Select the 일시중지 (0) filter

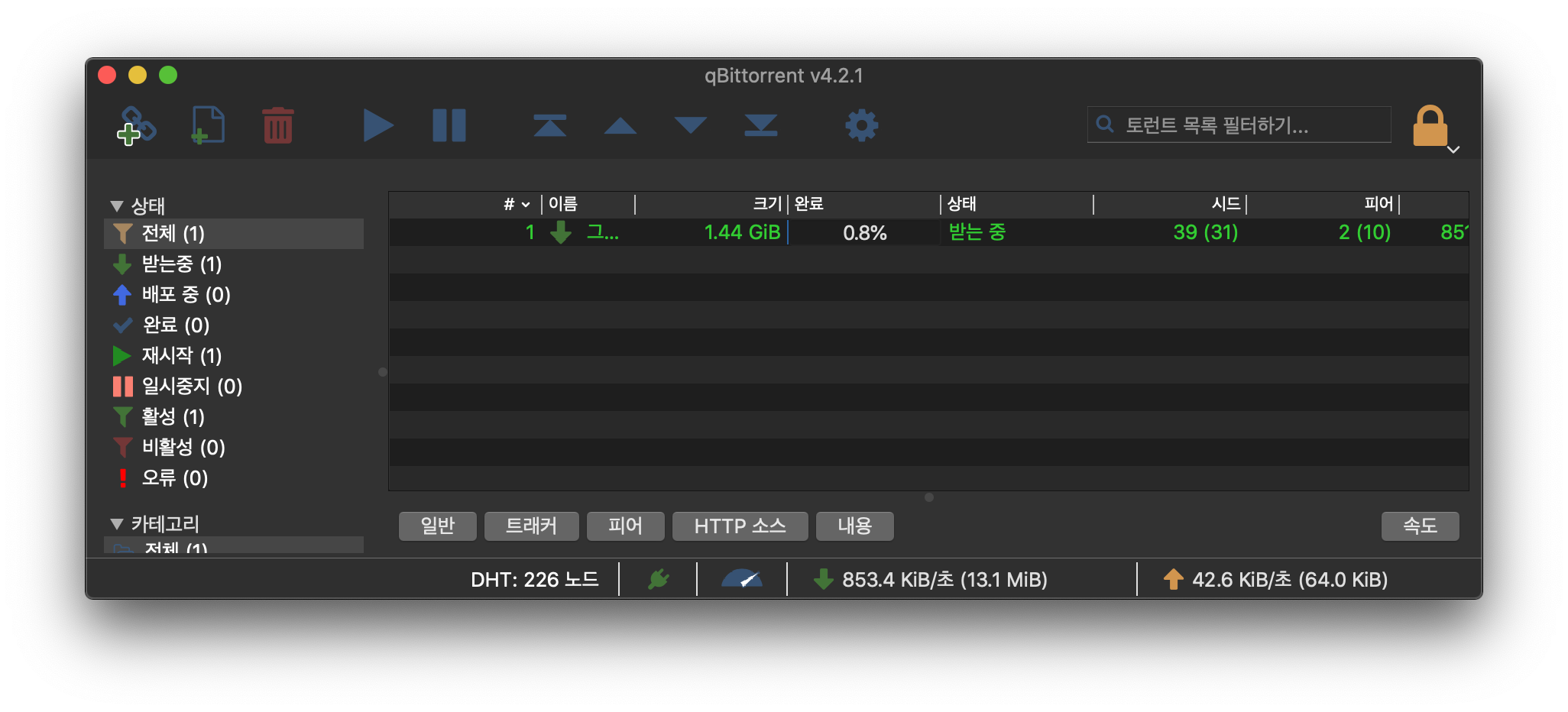(x=234, y=387)
